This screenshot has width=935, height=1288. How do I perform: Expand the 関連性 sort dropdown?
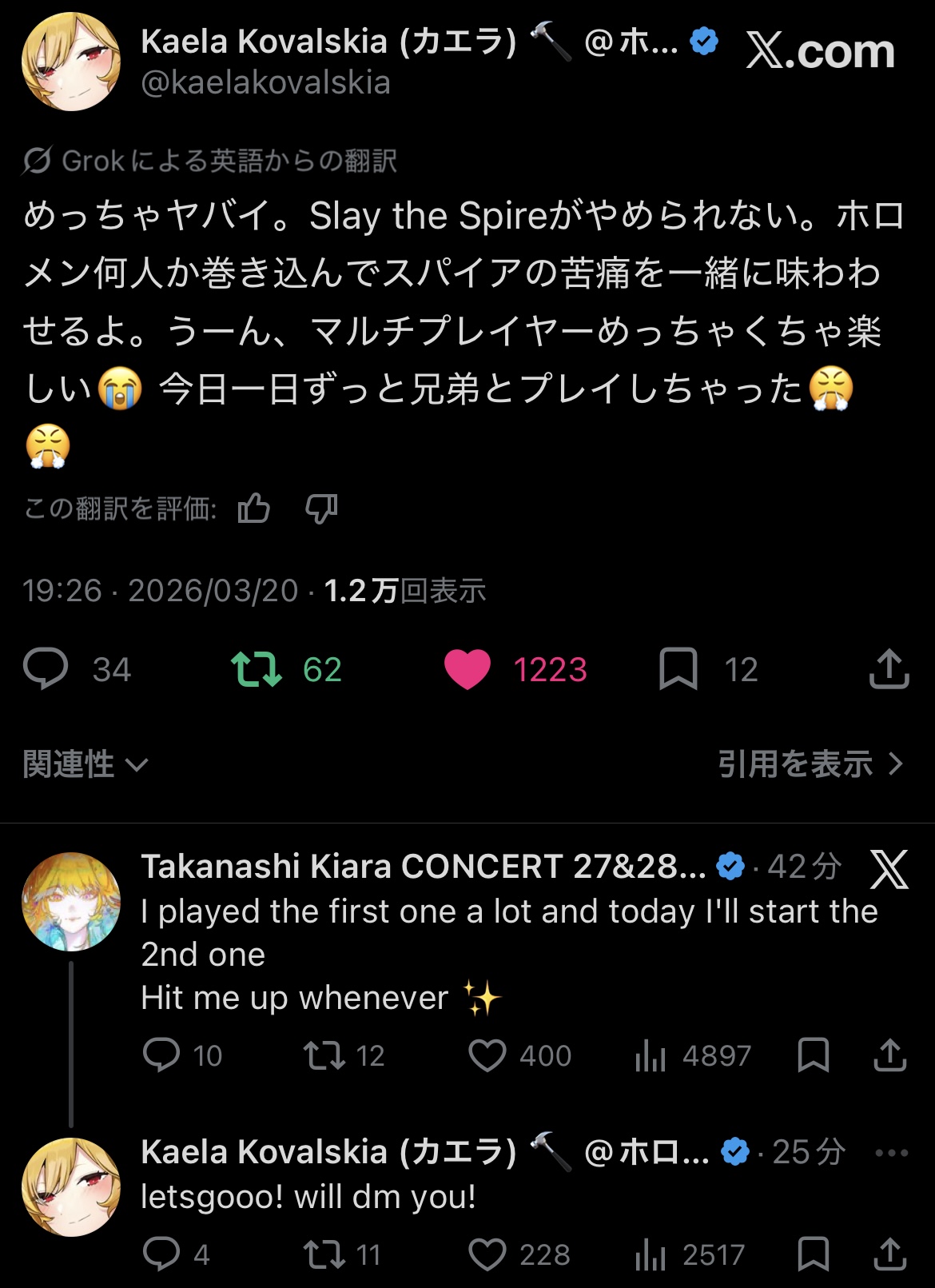point(85,764)
